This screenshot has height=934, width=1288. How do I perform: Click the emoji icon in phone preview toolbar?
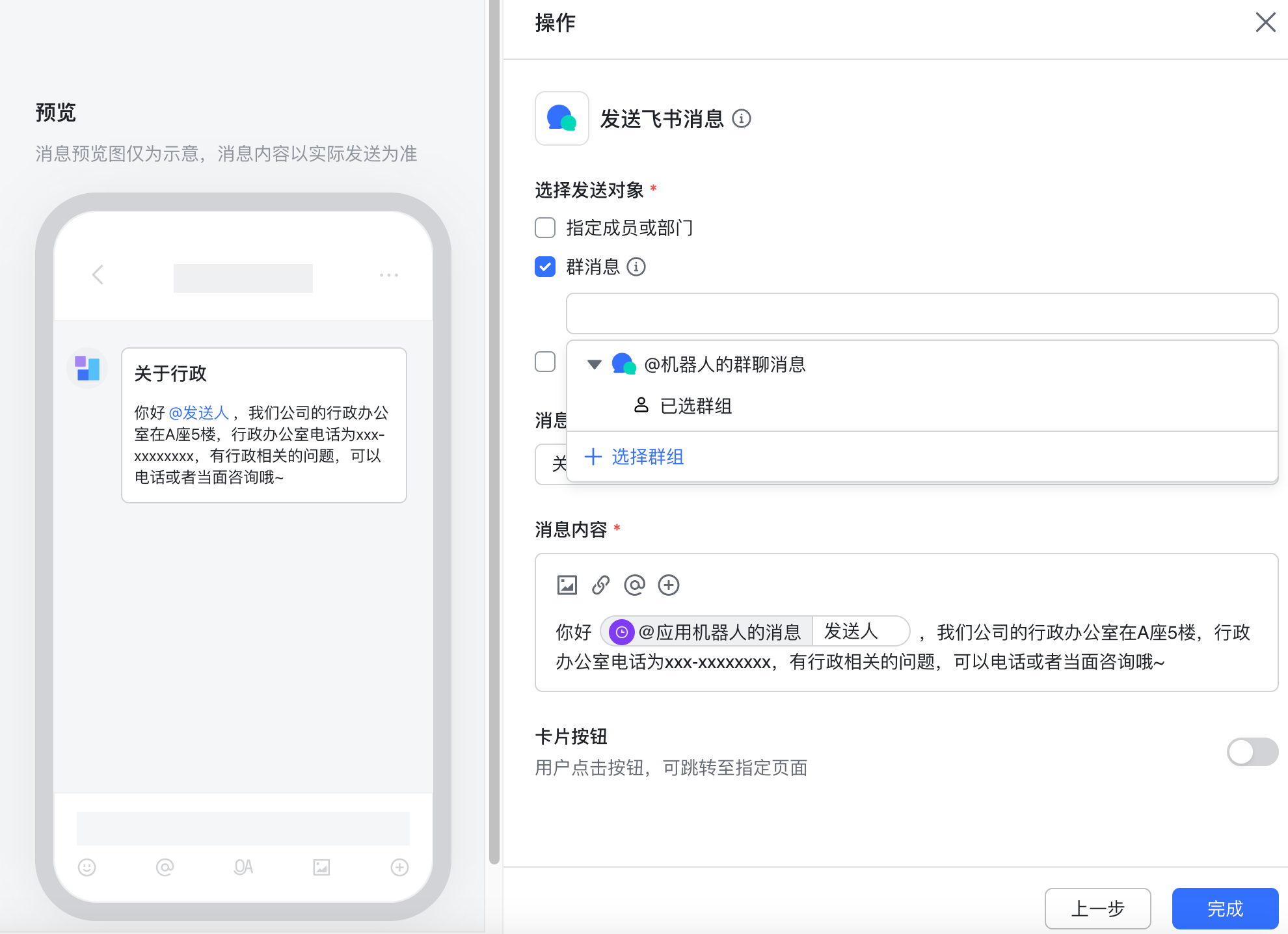pyautogui.click(x=87, y=867)
